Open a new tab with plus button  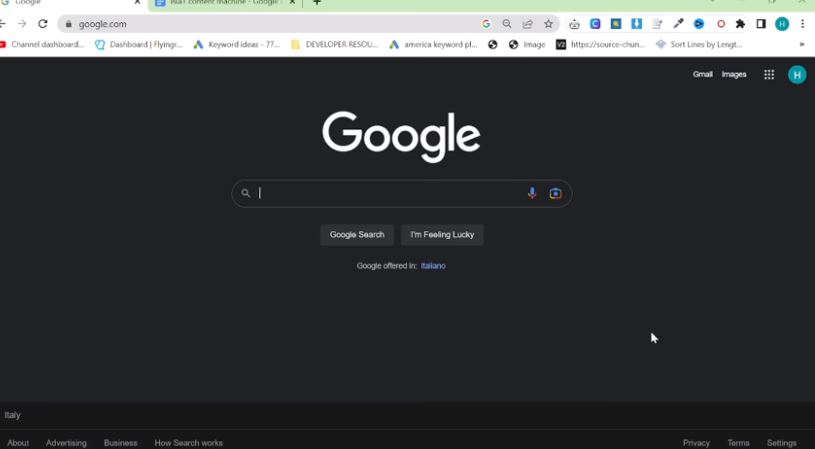tap(317, 3)
